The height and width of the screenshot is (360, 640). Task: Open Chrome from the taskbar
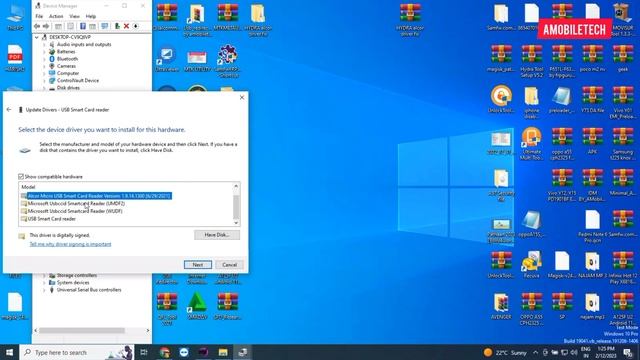click(x=164, y=352)
